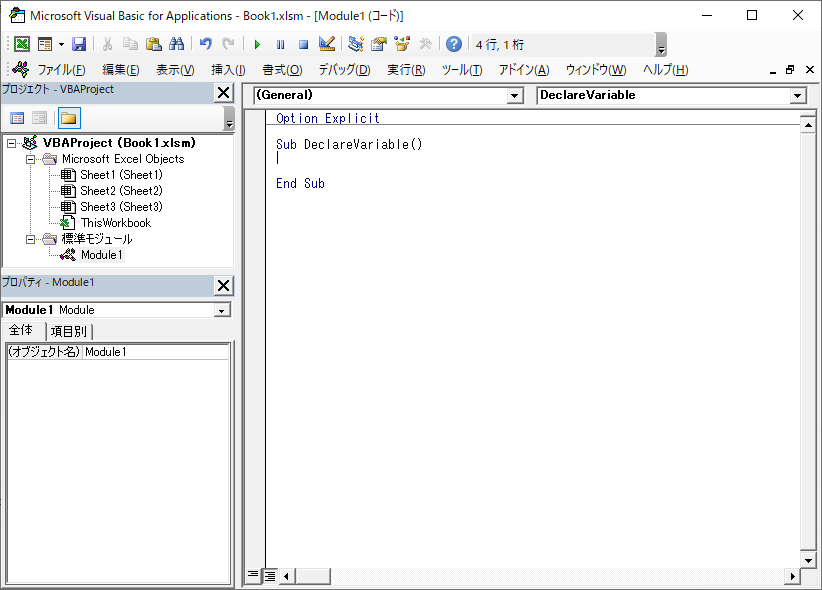
Task: Open the ウィンドウ menu
Action: (x=596, y=70)
